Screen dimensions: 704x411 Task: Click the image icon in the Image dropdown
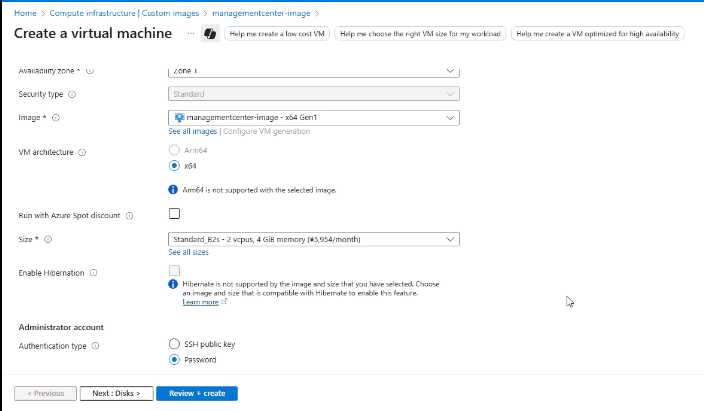point(179,117)
